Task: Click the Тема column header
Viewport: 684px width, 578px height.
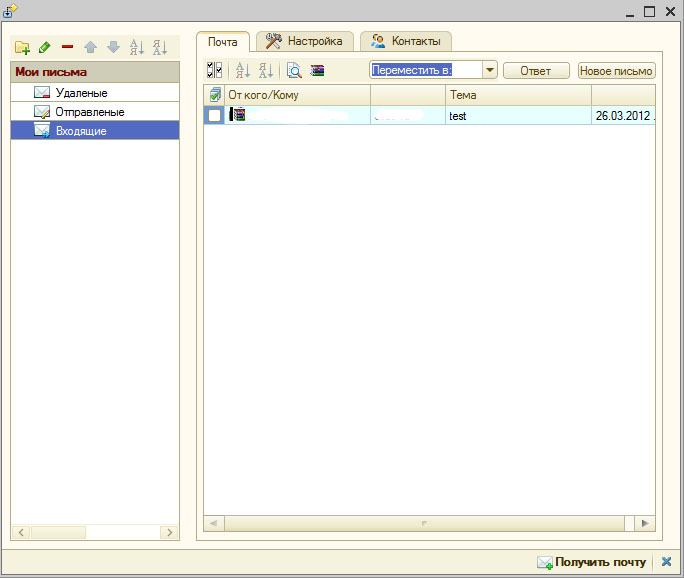Action: 518,95
